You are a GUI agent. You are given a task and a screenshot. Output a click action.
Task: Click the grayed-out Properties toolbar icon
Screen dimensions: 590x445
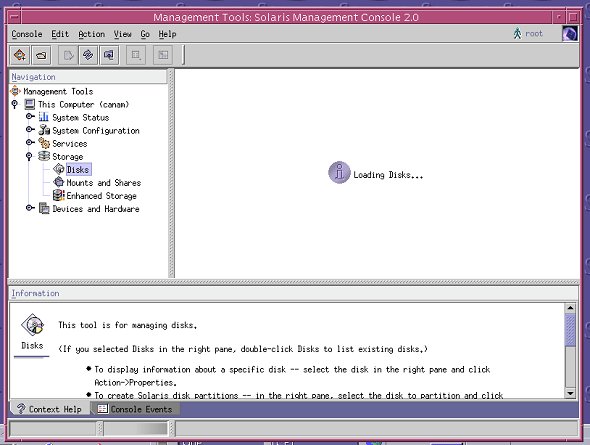136,55
